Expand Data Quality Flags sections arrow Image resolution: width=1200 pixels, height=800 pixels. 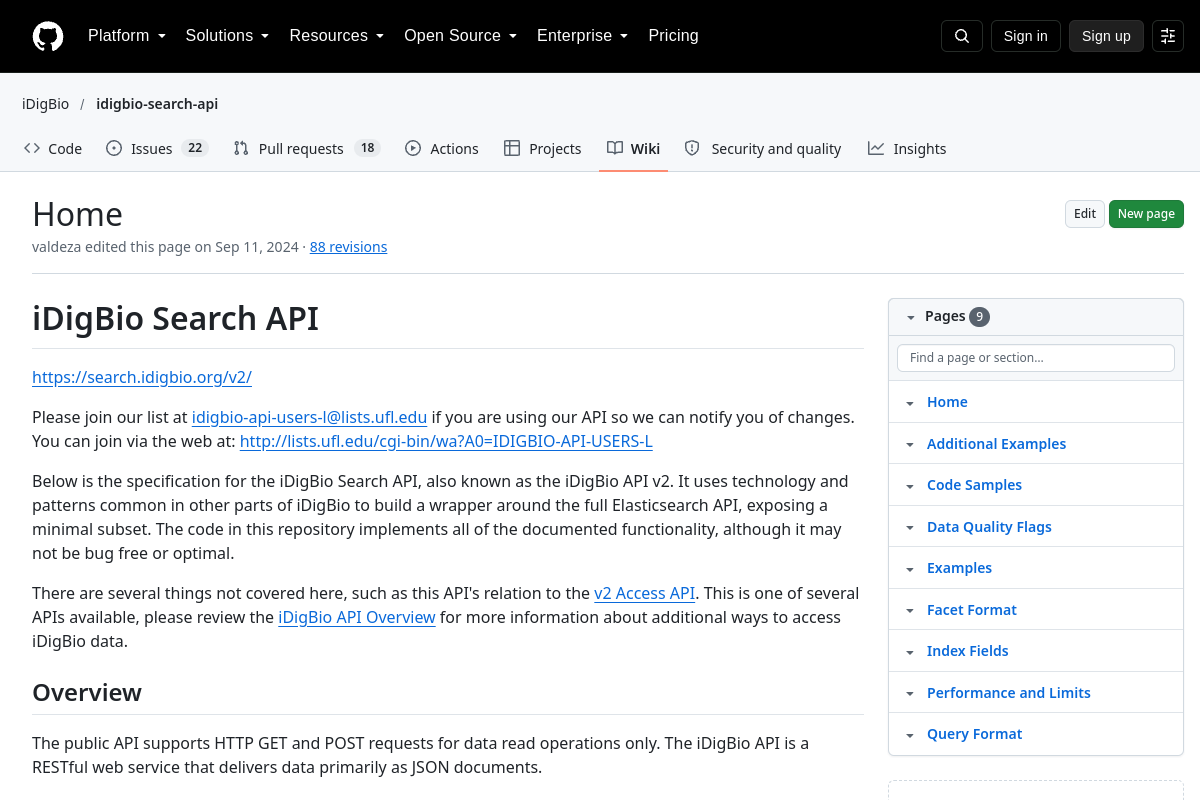[x=910, y=528]
